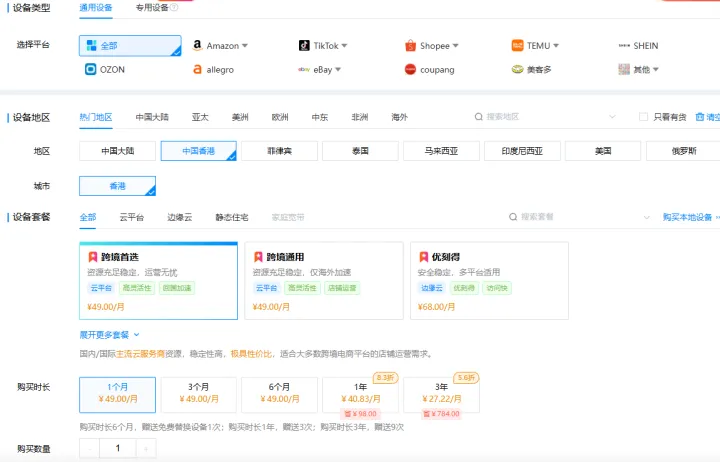Choose the TEMU platform logo
This screenshot has width=720, height=462.
tap(518, 45)
